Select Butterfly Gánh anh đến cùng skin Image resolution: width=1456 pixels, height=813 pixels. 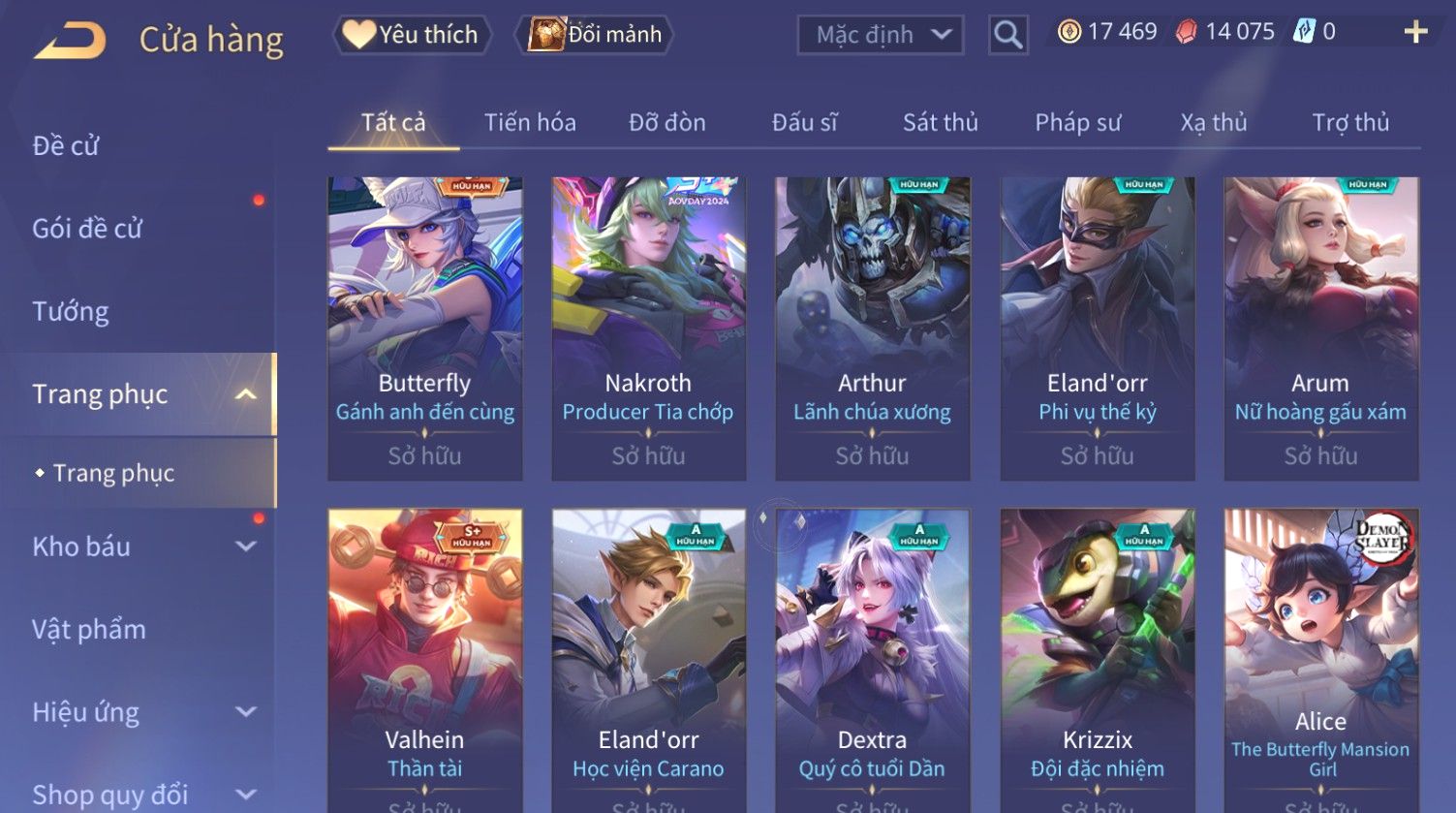tap(424, 328)
